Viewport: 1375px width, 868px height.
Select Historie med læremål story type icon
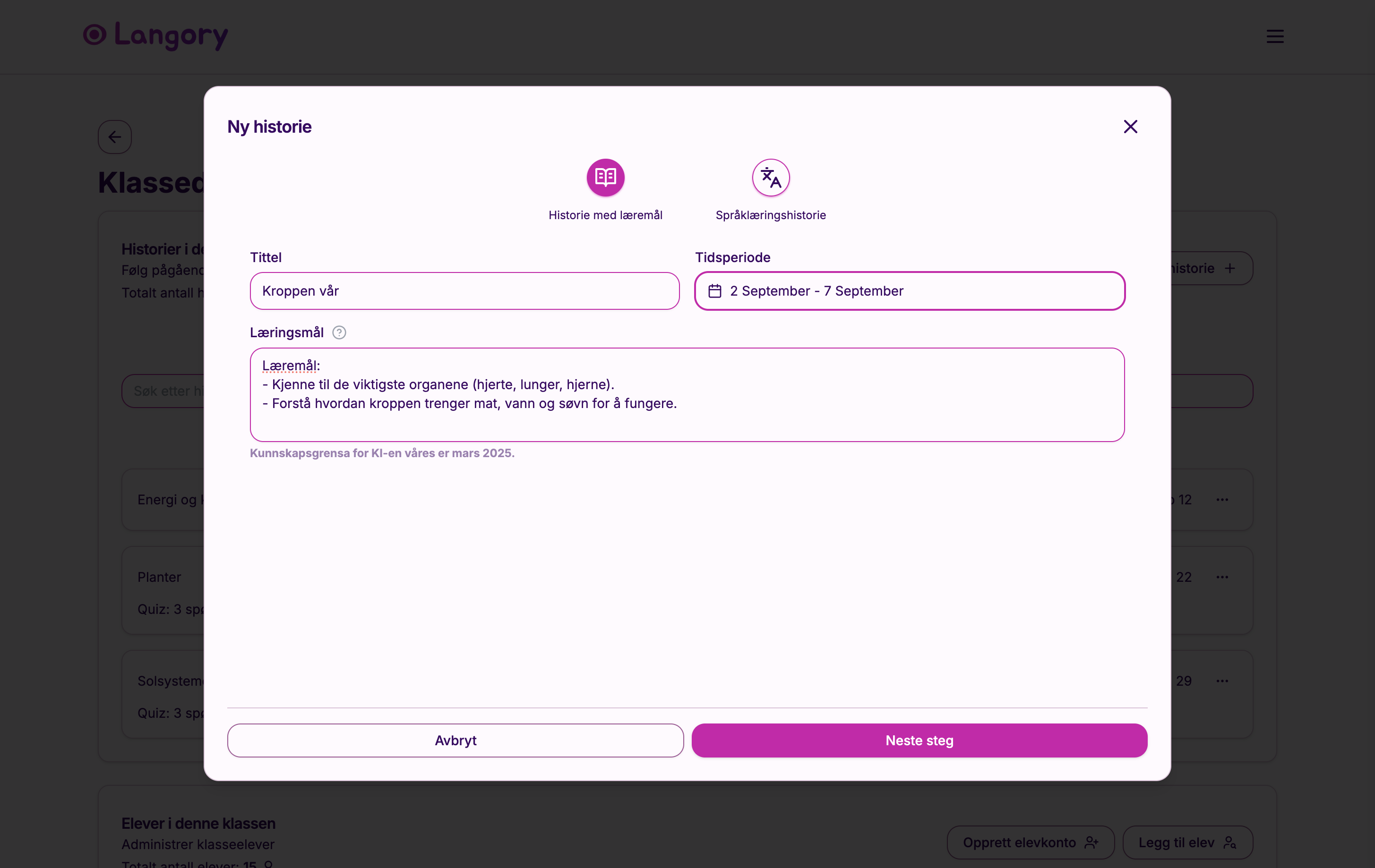[605, 178]
